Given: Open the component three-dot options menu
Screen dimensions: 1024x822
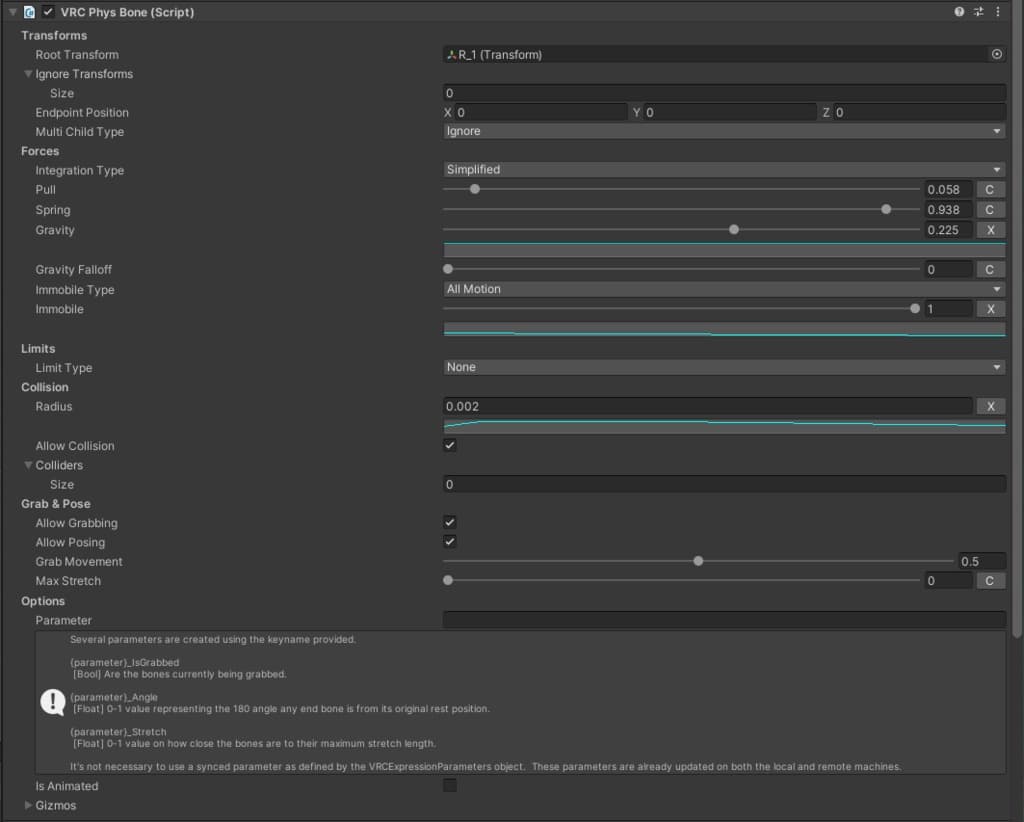Looking at the screenshot, I should pos(997,12).
